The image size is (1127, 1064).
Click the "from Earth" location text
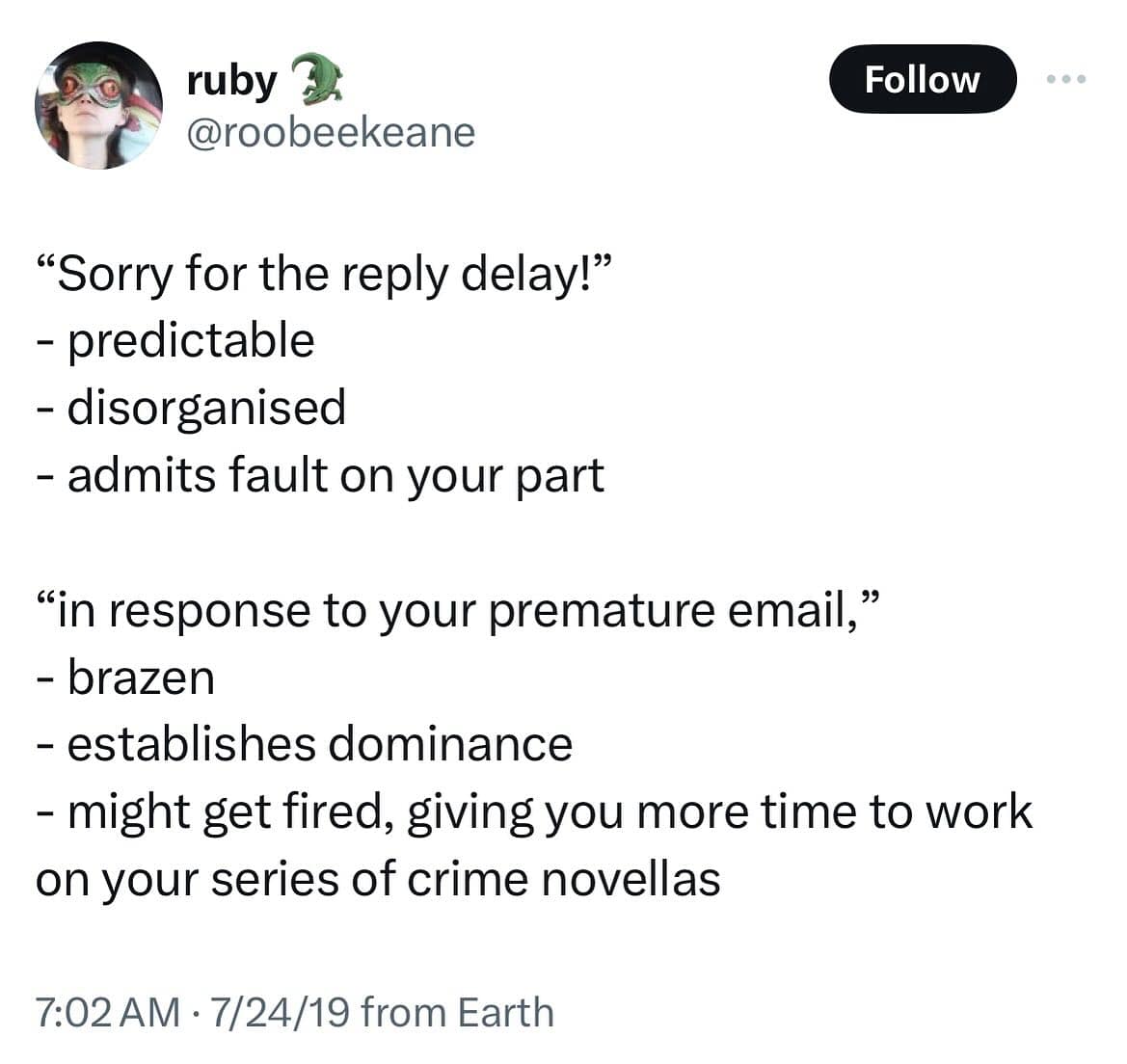[x=459, y=1013]
